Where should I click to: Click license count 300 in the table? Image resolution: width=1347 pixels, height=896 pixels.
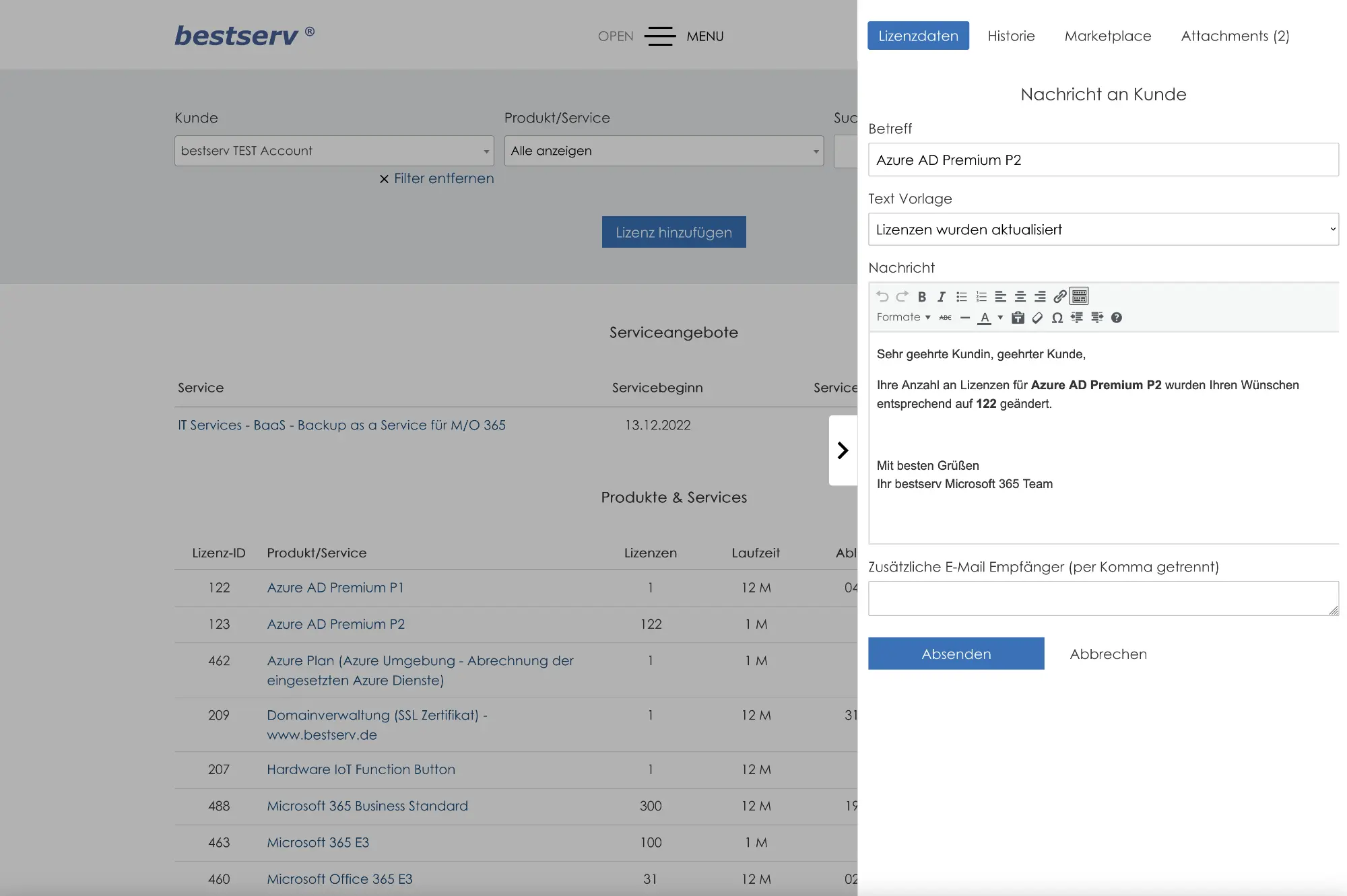coord(651,806)
